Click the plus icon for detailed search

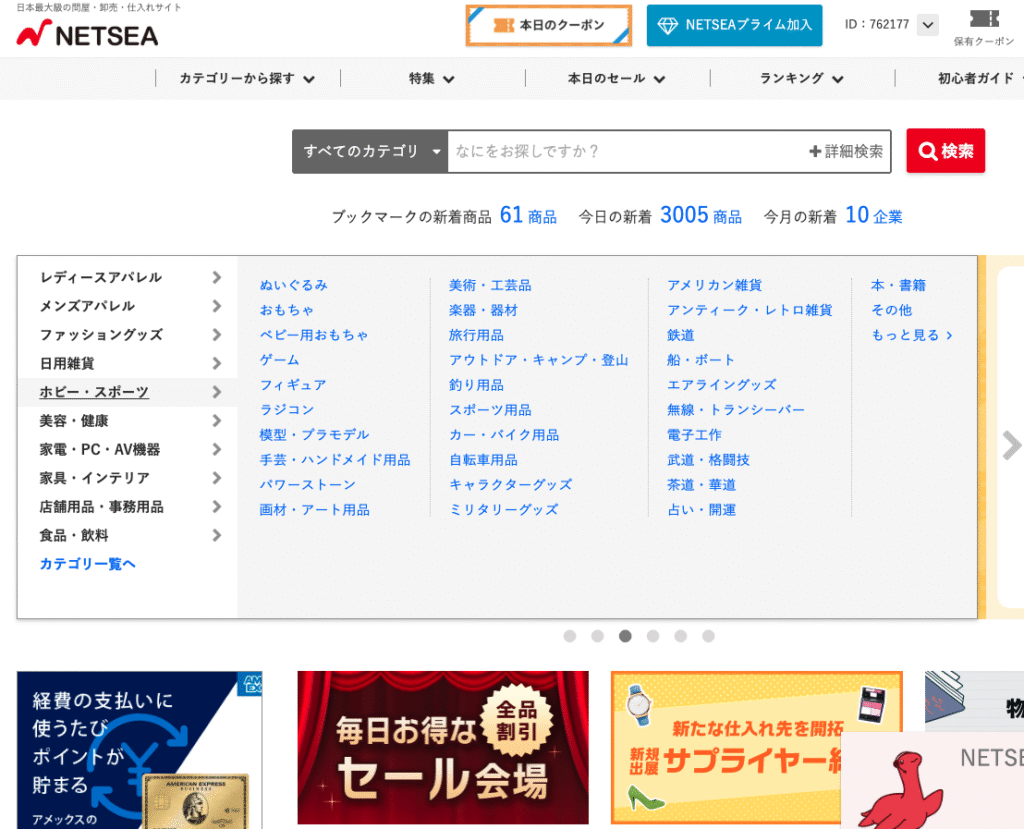click(x=815, y=152)
